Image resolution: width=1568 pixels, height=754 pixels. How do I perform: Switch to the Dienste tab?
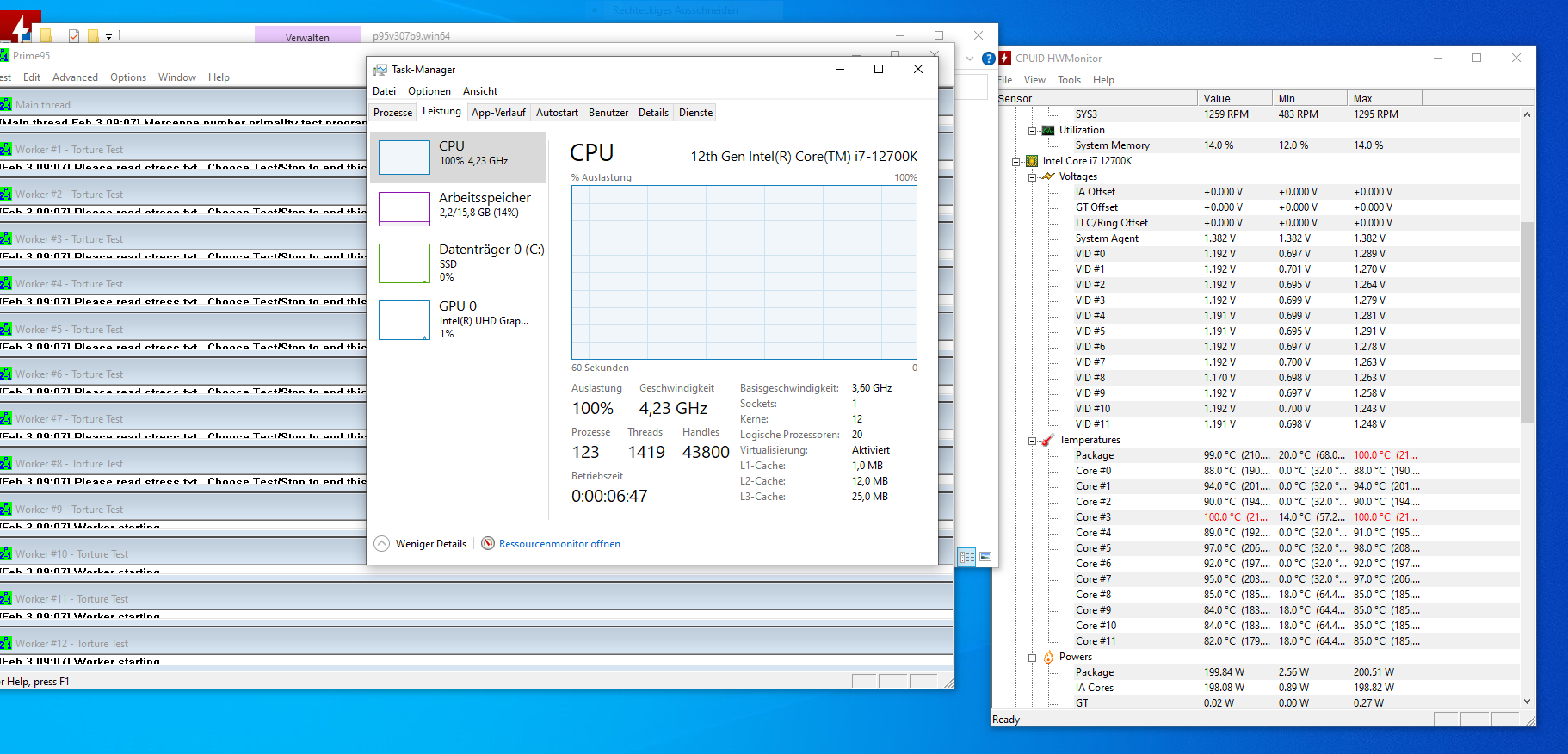695,113
